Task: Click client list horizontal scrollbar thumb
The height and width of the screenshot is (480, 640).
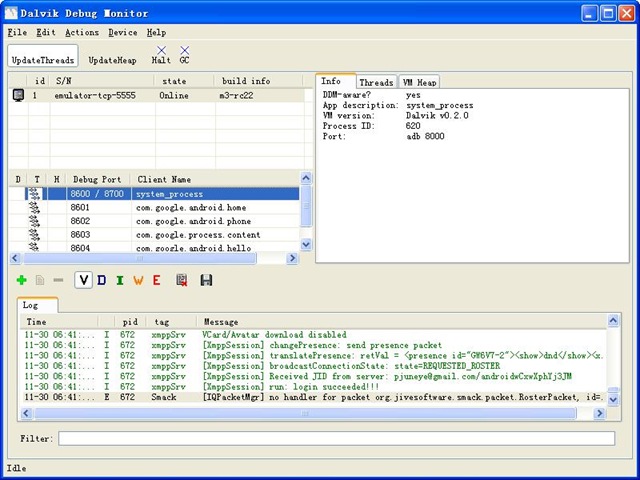Action: click(x=140, y=258)
